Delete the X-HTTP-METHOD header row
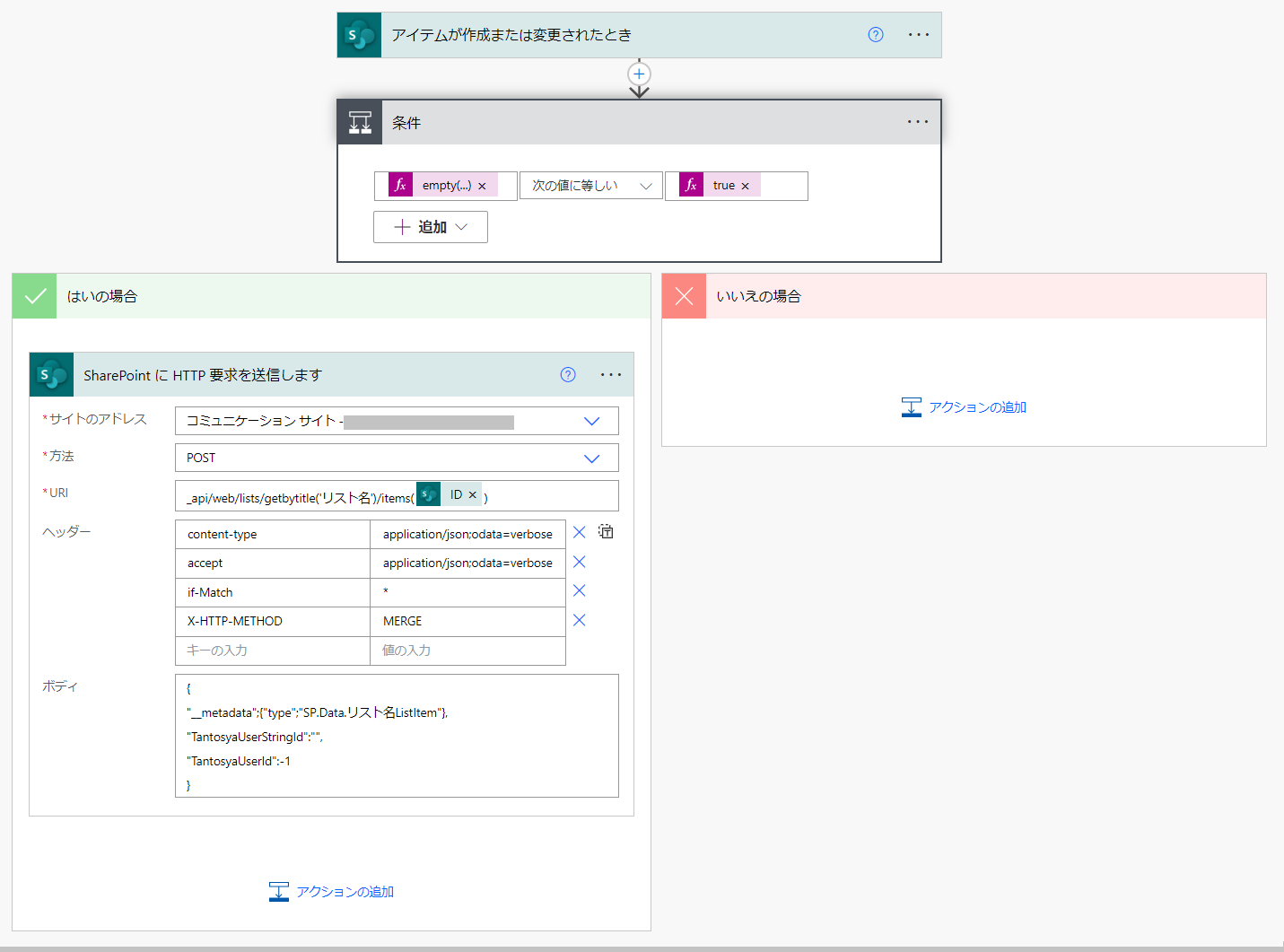 pyautogui.click(x=580, y=620)
